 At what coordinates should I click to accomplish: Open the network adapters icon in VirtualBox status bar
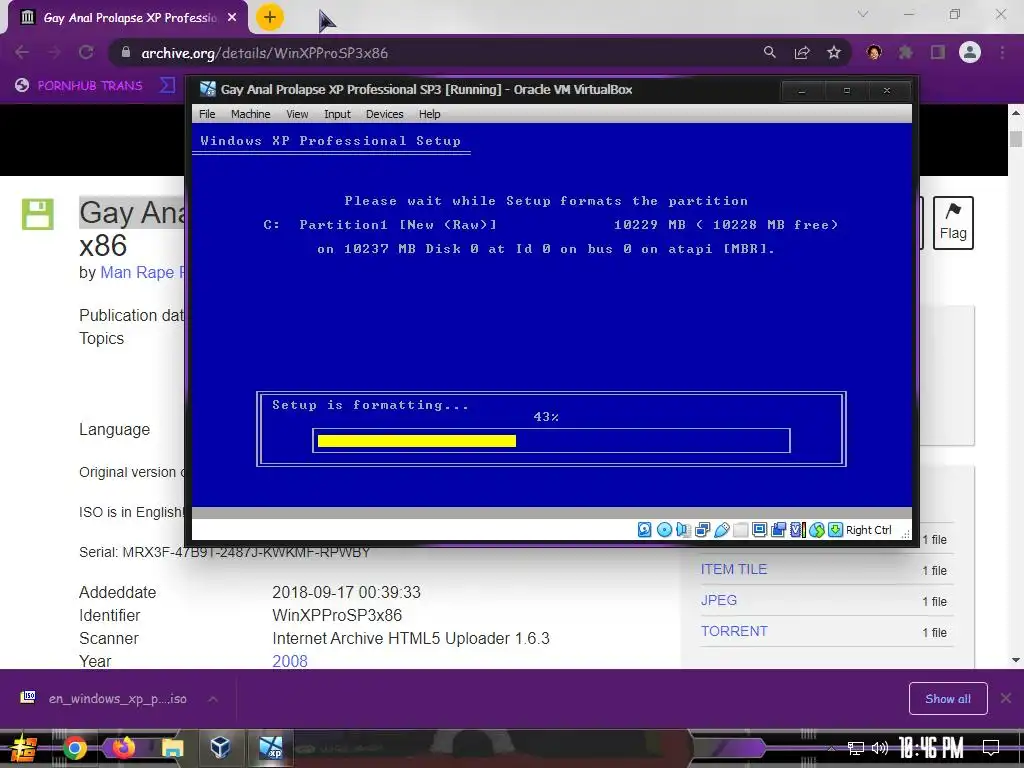tap(703, 530)
